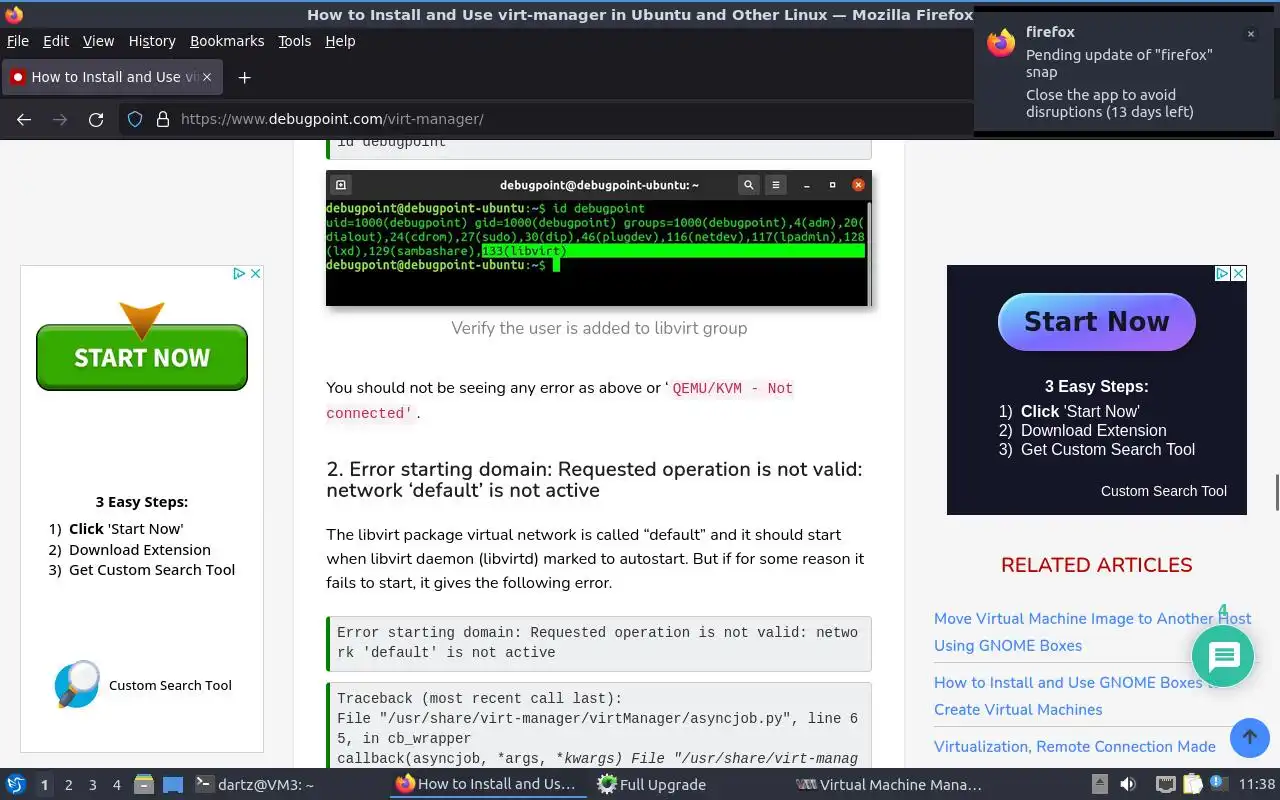This screenshot has height=800, width=1280.
Task: Open the View menu
Action: tap(98, 41)
